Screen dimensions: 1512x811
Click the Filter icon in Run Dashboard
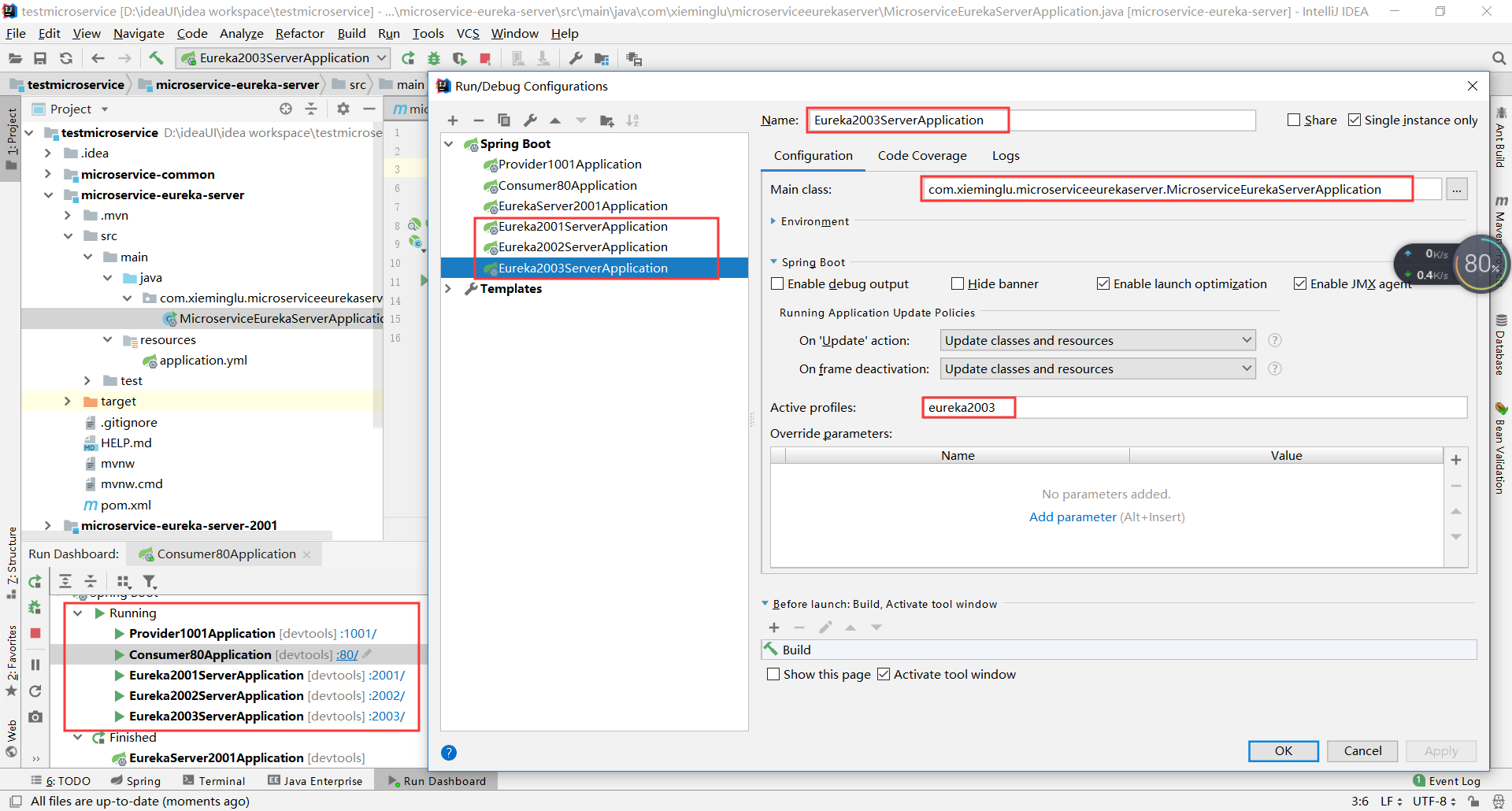(150, 582)
